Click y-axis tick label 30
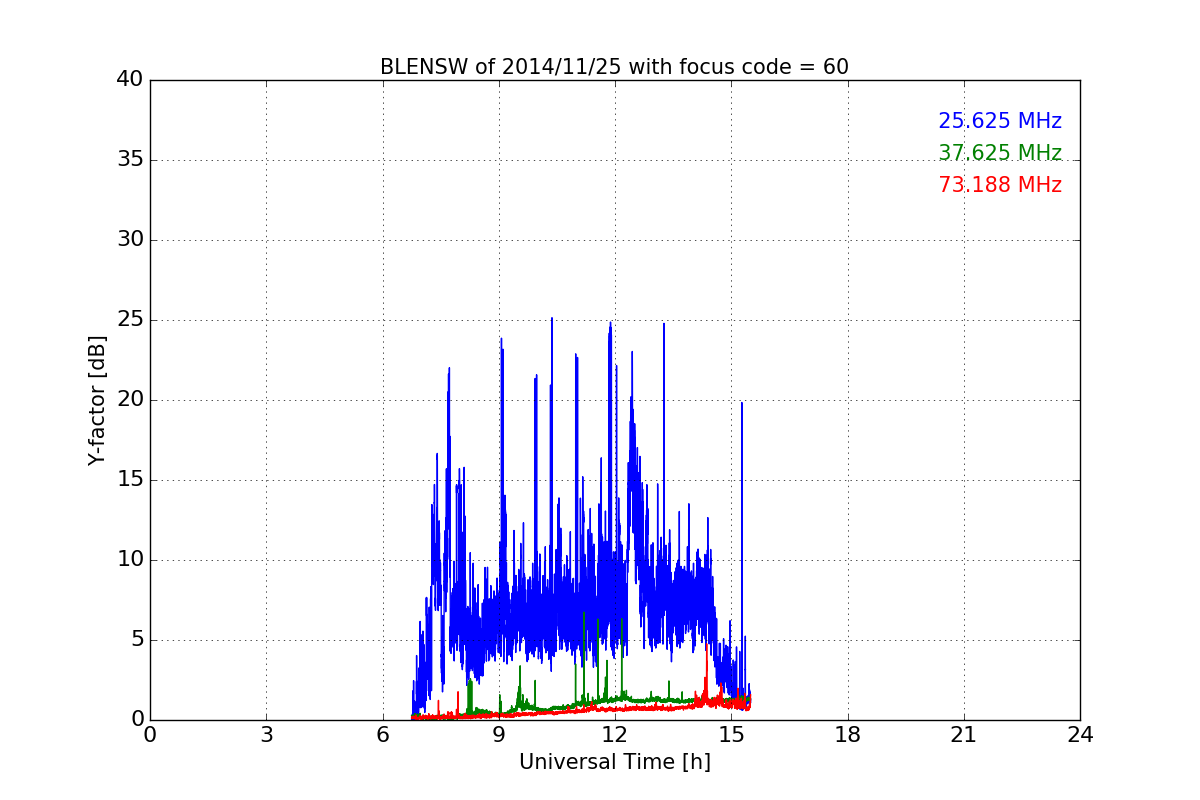 coord(130,240)
